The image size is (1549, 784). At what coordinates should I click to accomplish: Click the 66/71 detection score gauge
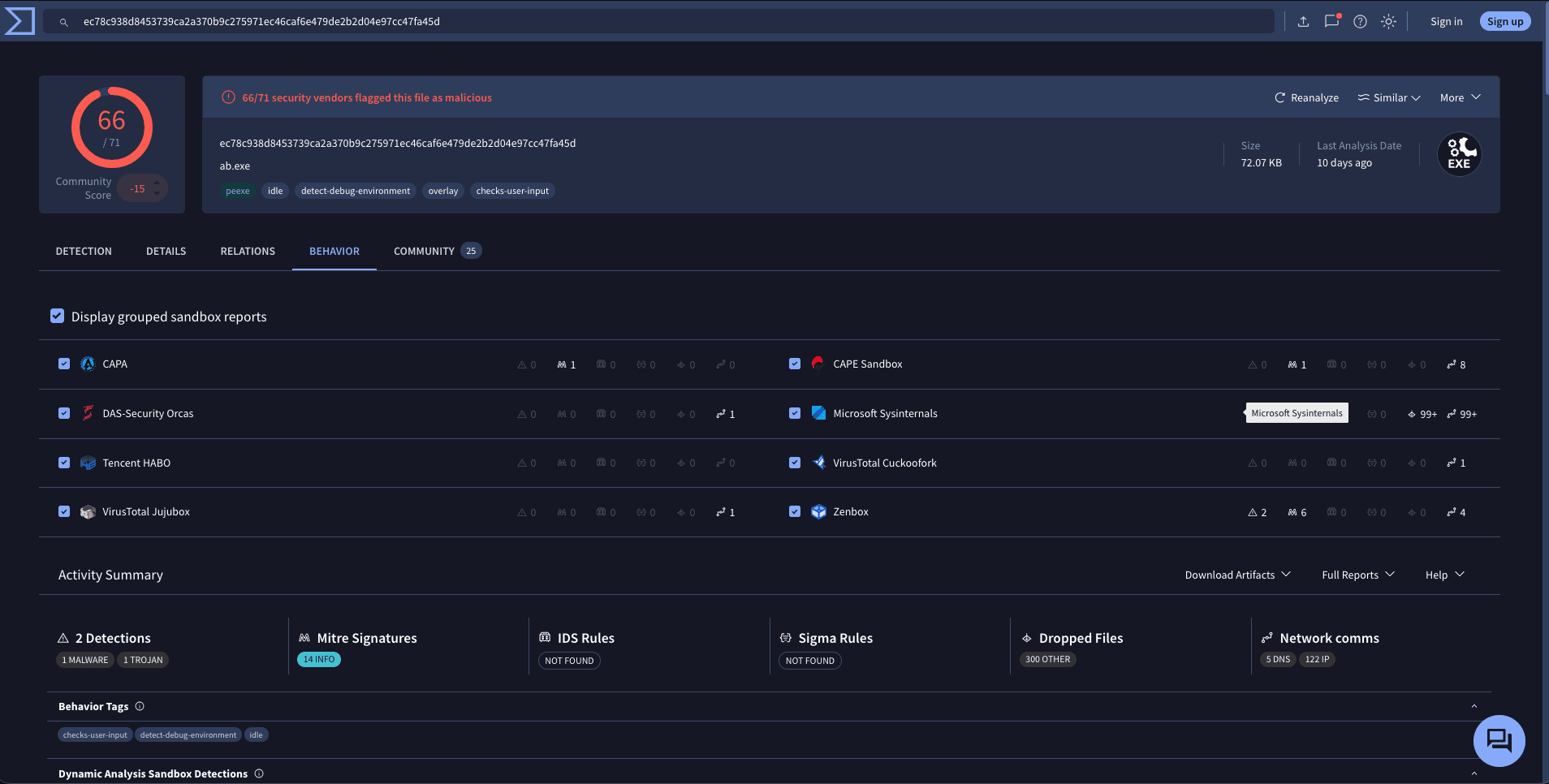click(x=112, y=127)
